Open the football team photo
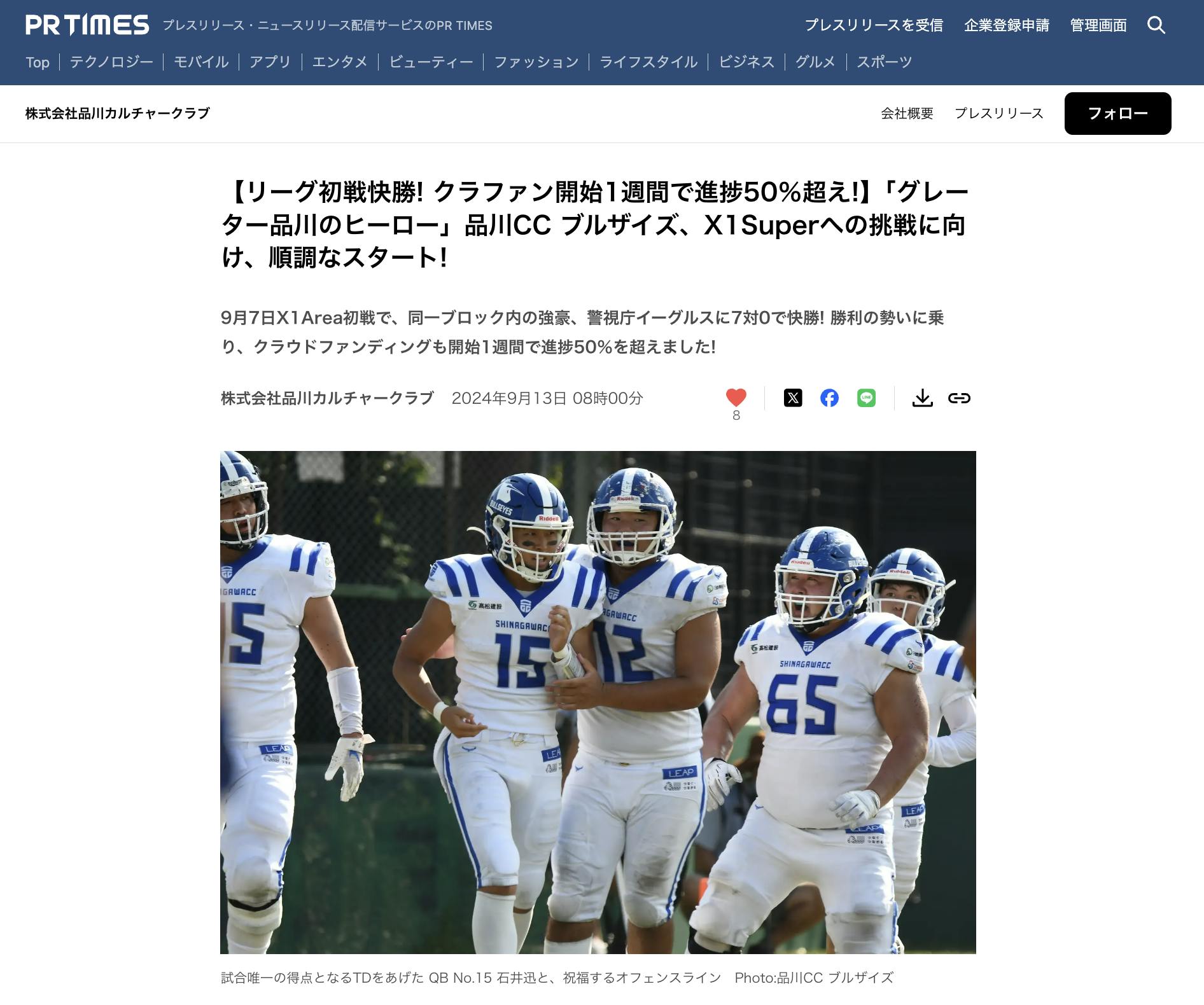This screenshot has height=1005, width=1204. [x=598, y=702]
